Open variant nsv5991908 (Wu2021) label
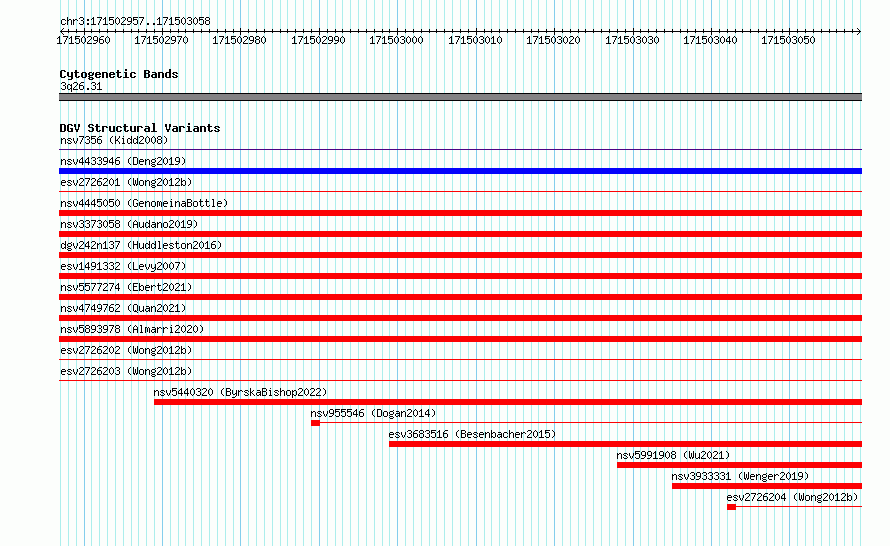This screenshot has width=890, height=546. point(673,455)
